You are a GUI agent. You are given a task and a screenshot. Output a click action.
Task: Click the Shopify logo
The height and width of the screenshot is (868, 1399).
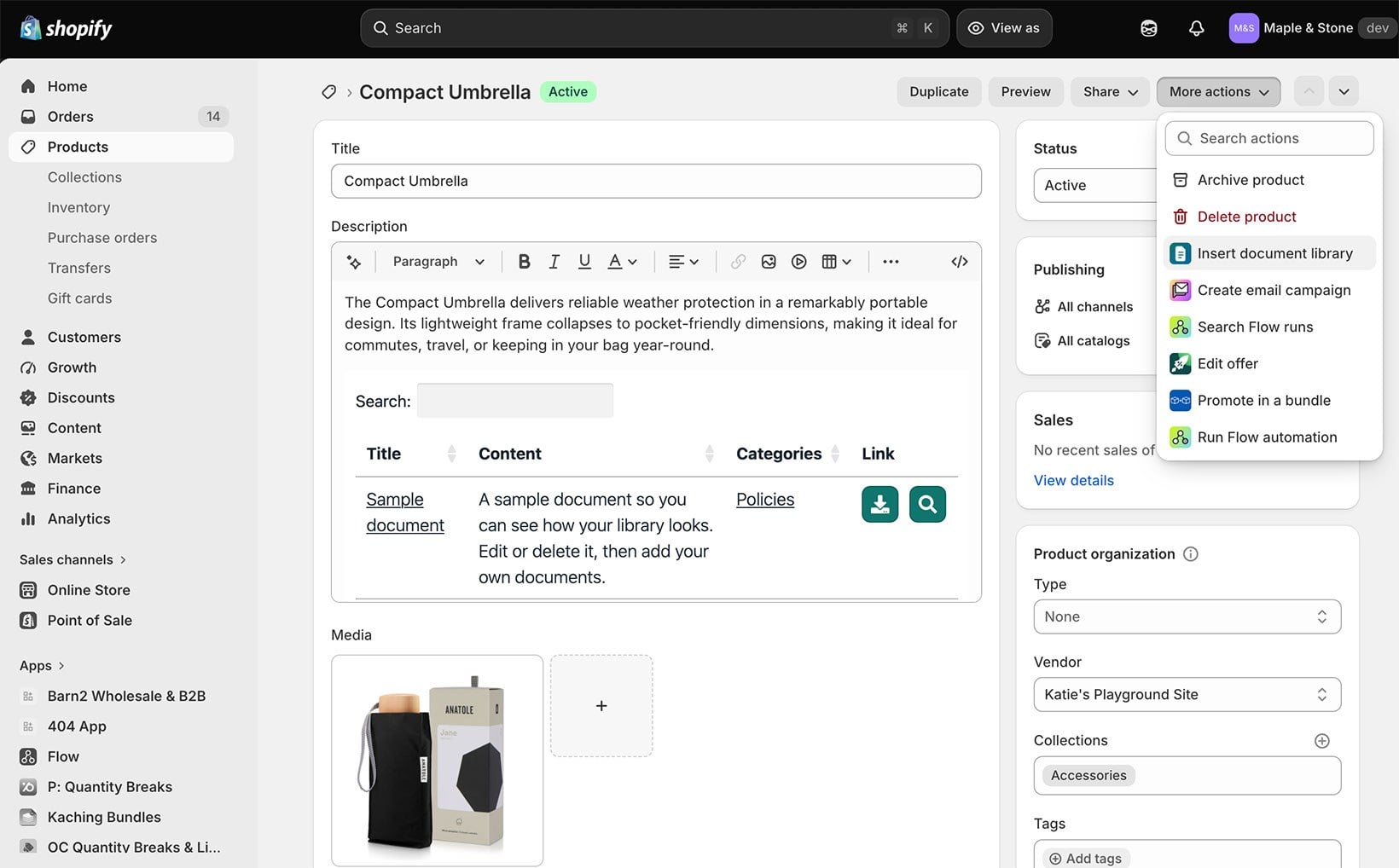point(66,28)
